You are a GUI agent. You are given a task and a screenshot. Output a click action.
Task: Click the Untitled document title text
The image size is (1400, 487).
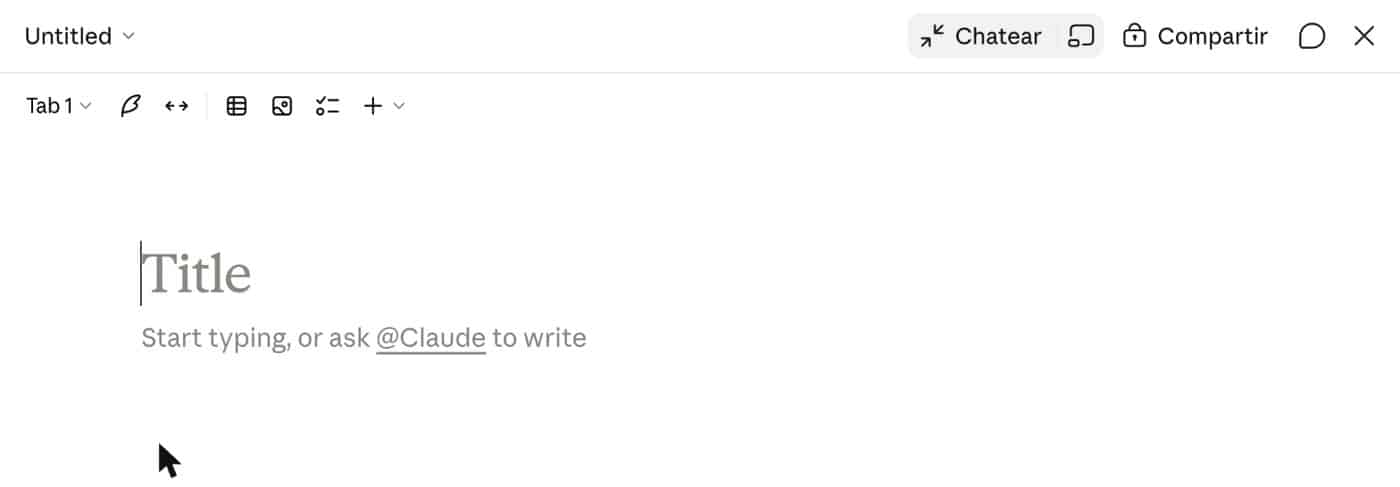pos(68,37)
